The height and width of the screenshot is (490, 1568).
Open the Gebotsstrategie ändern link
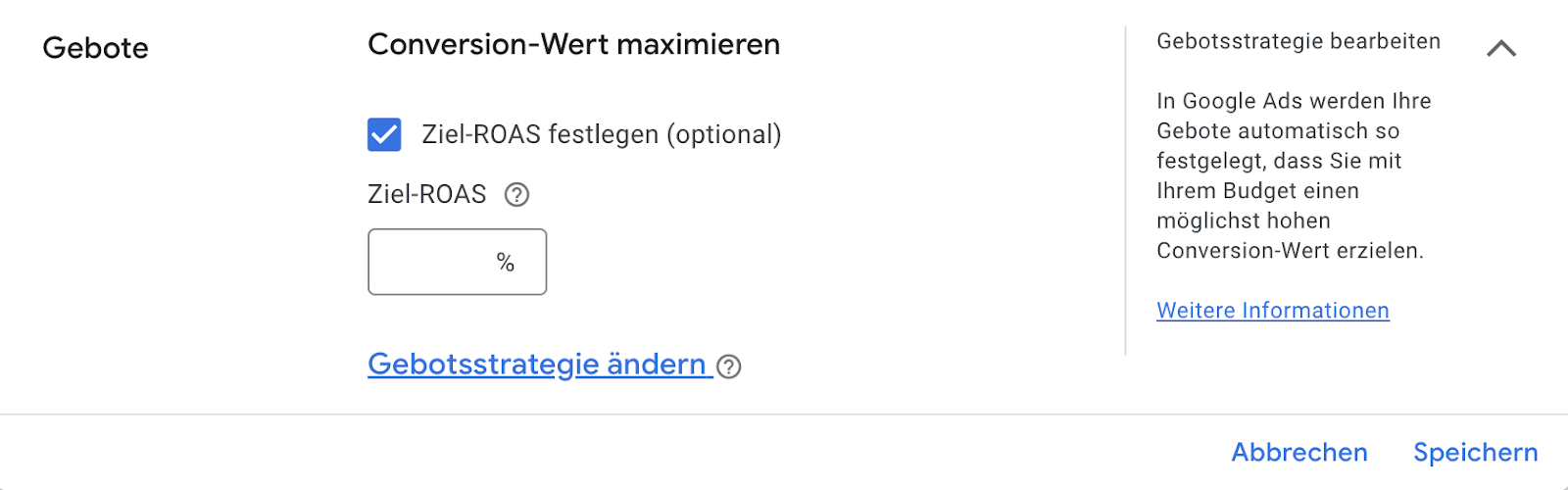pos(537,365)
